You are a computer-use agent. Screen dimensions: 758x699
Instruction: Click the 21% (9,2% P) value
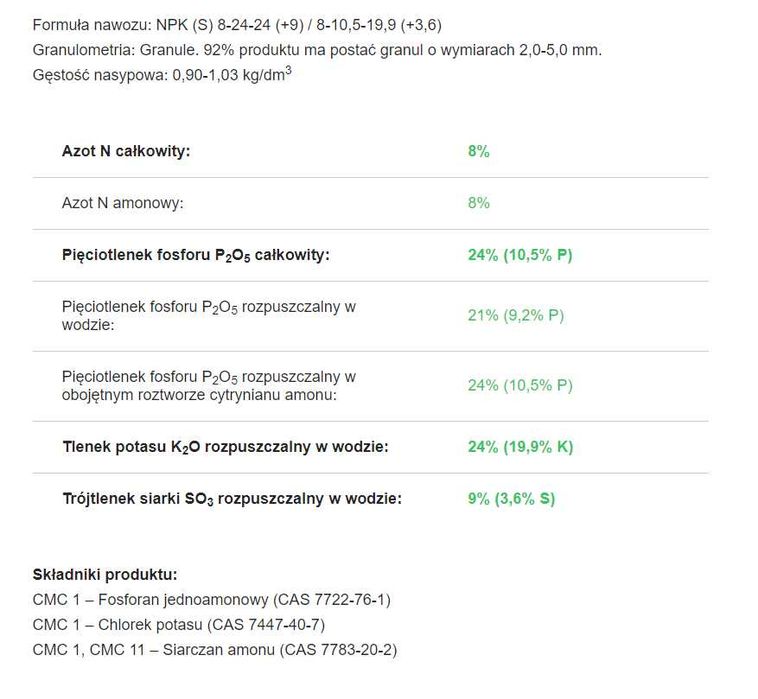pyautogui.click(x=516, y=315)
